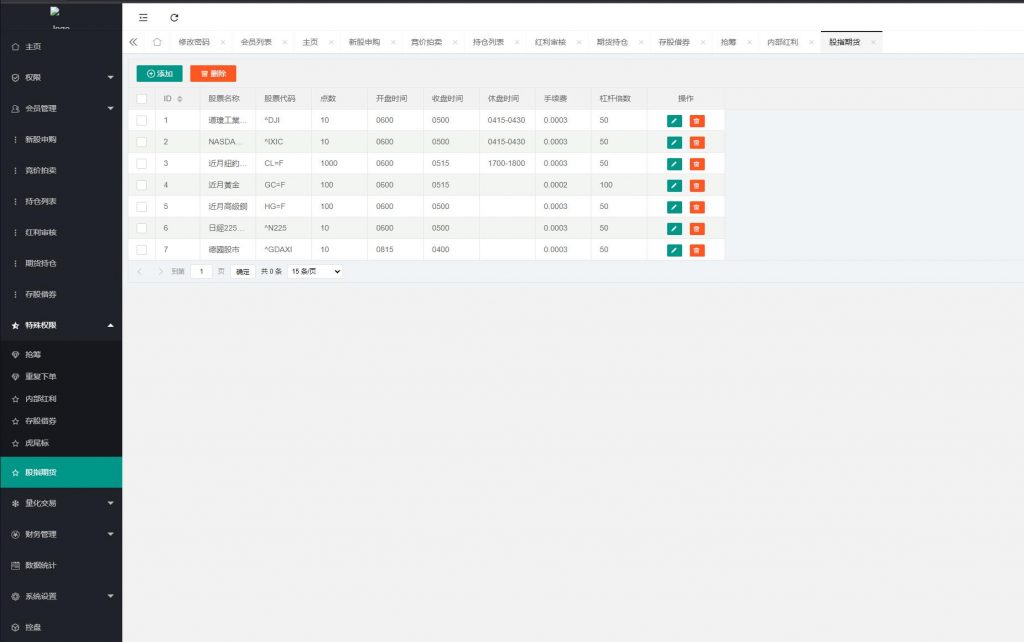
Task: Toggle the select-all checkbox in table header
Action: [x=141, y=98]
